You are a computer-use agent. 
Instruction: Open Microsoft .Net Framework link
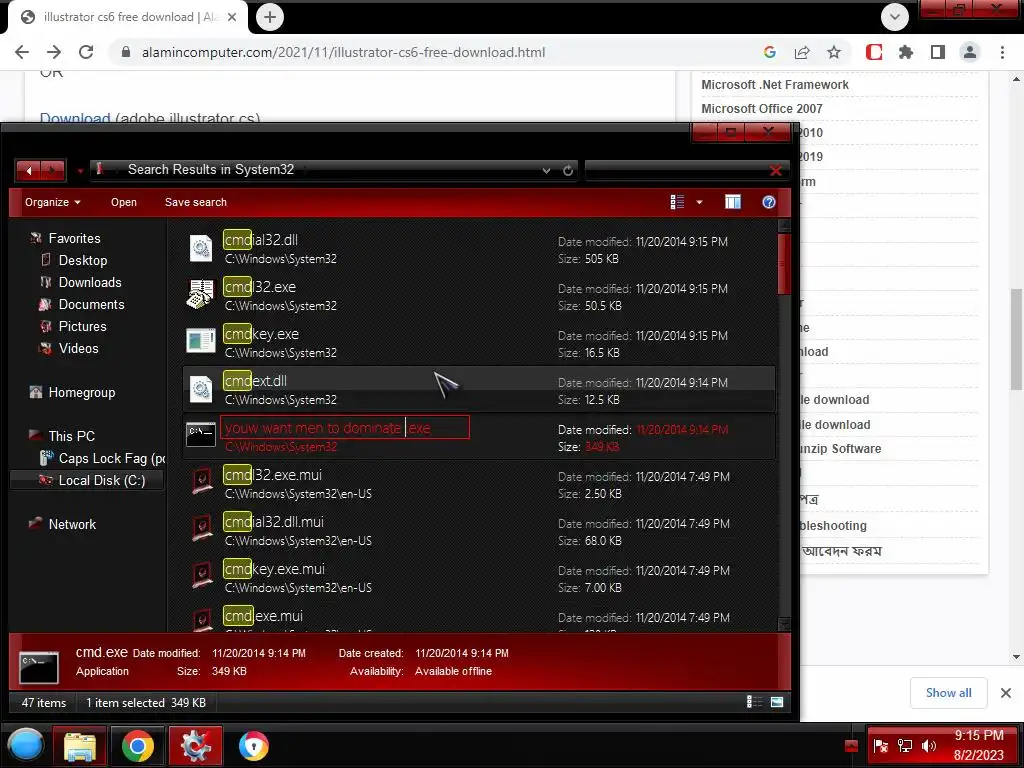pos(775,85)
